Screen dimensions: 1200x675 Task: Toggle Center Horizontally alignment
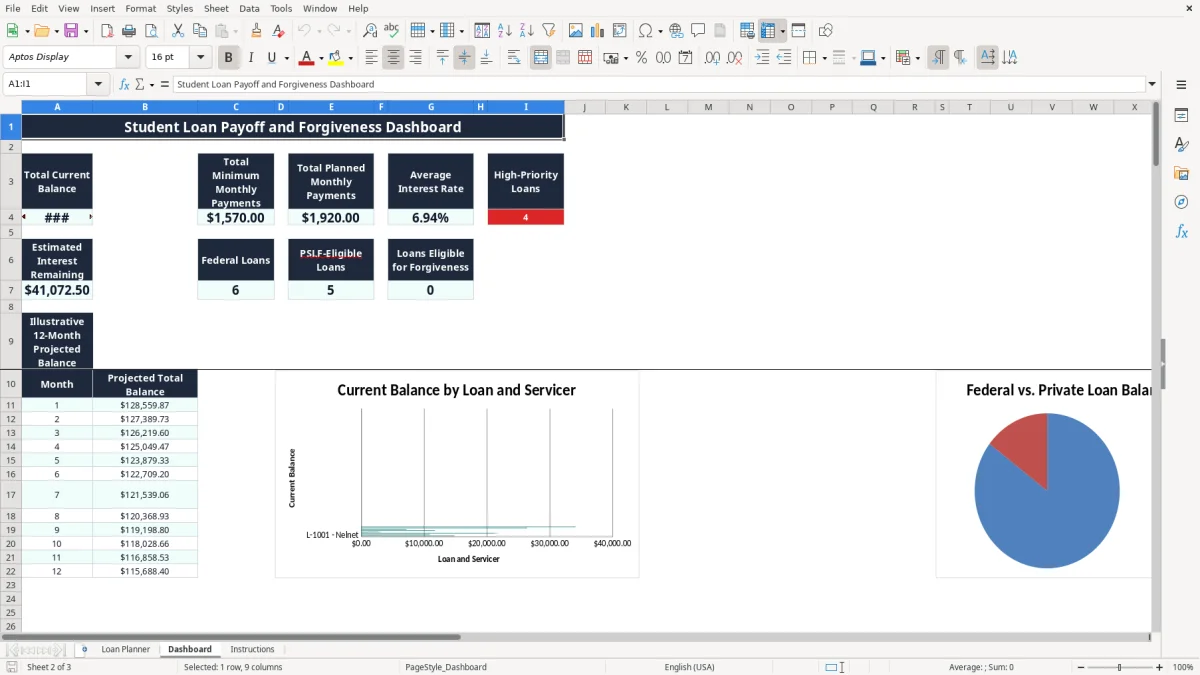tap(393, 58)
